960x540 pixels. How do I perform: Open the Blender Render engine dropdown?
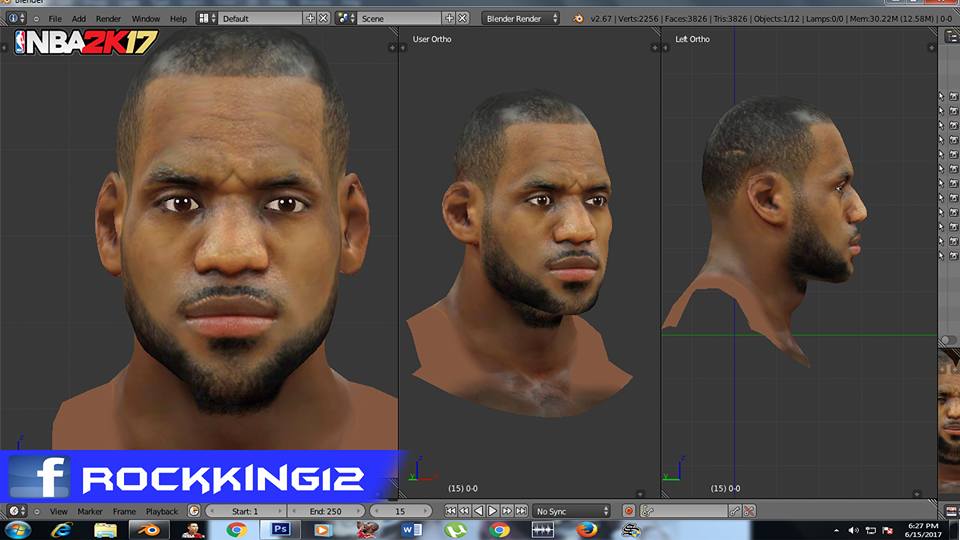click(x=520, y=18)
